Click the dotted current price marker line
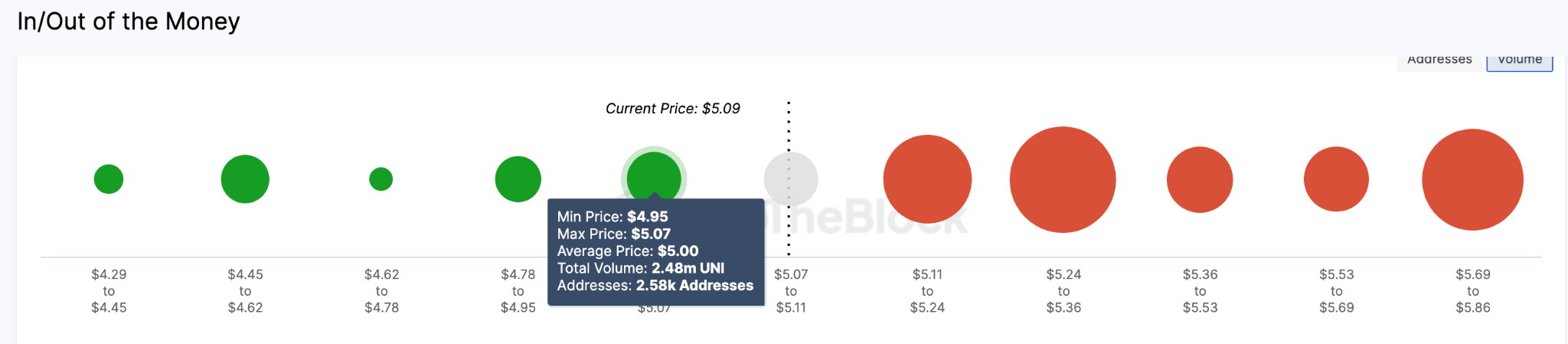 (789, 178)
